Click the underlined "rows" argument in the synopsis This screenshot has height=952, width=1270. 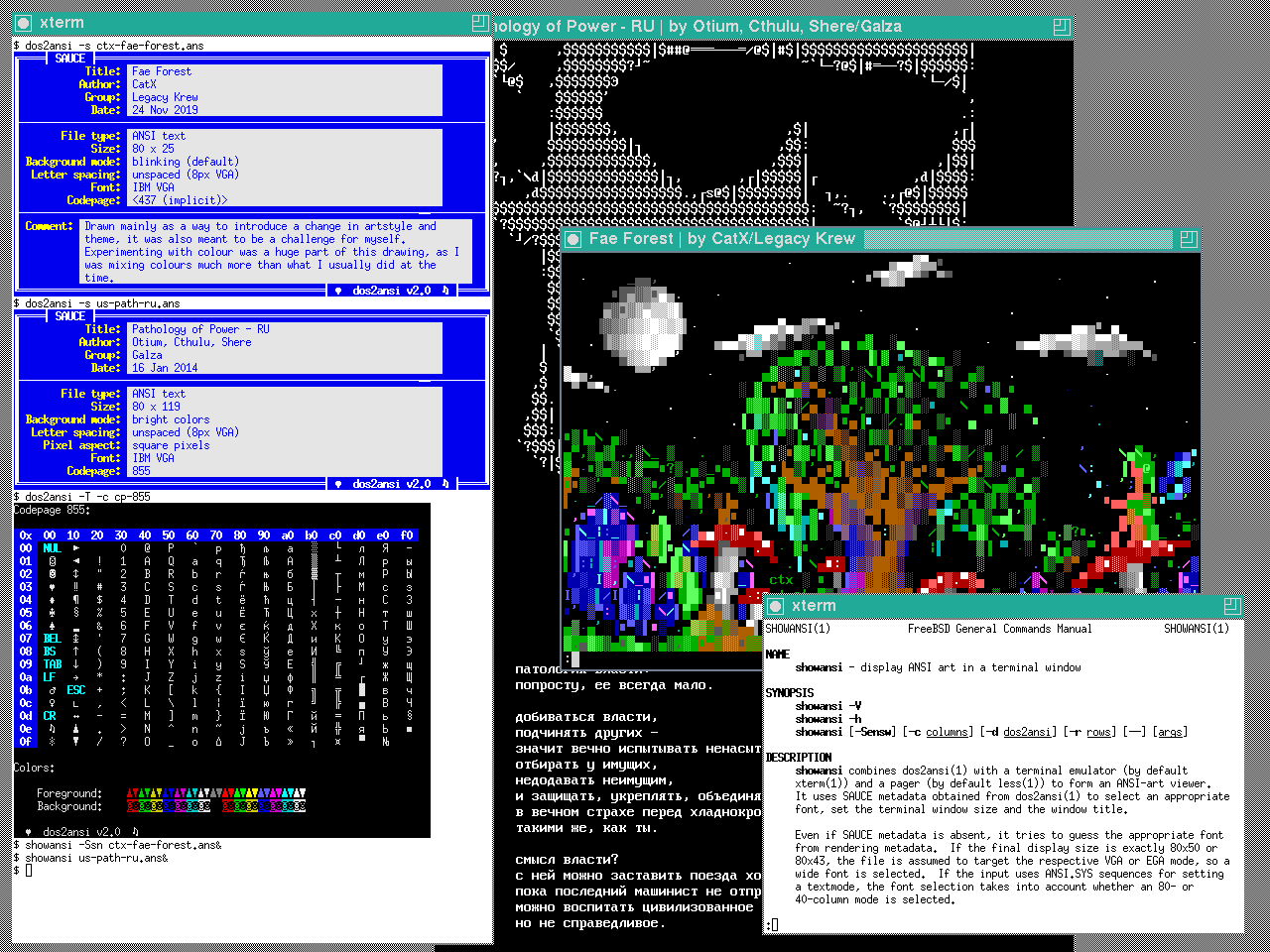click(x=1098, y=732)
